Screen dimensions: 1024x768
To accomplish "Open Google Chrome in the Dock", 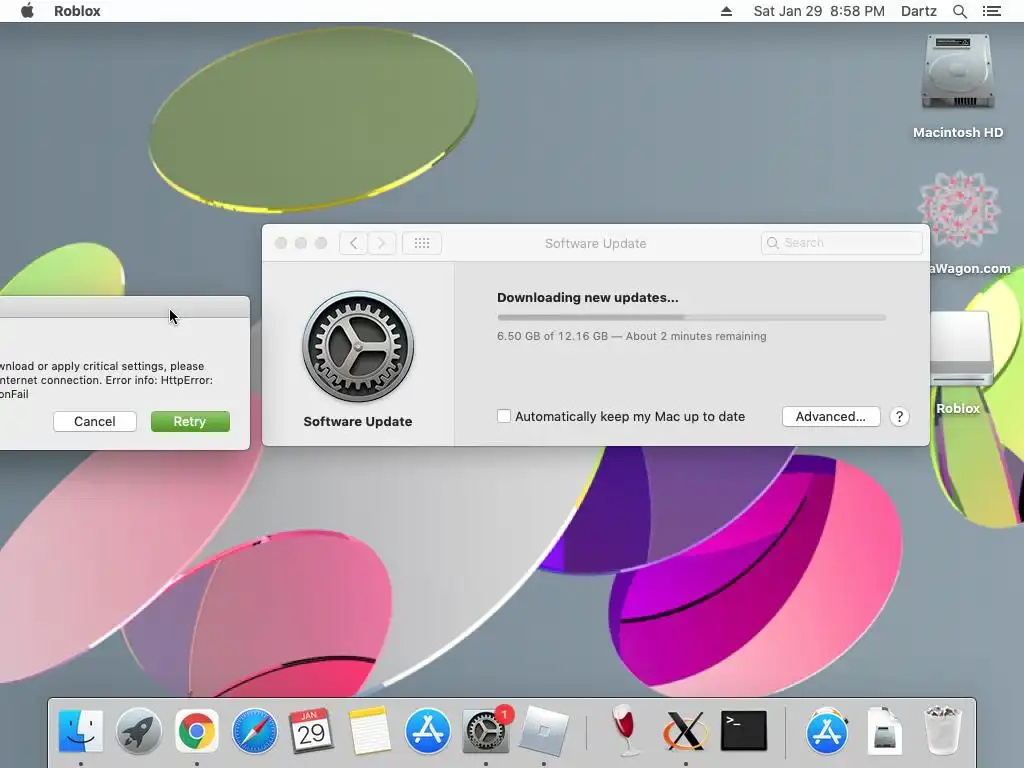I will pos(197,731).
